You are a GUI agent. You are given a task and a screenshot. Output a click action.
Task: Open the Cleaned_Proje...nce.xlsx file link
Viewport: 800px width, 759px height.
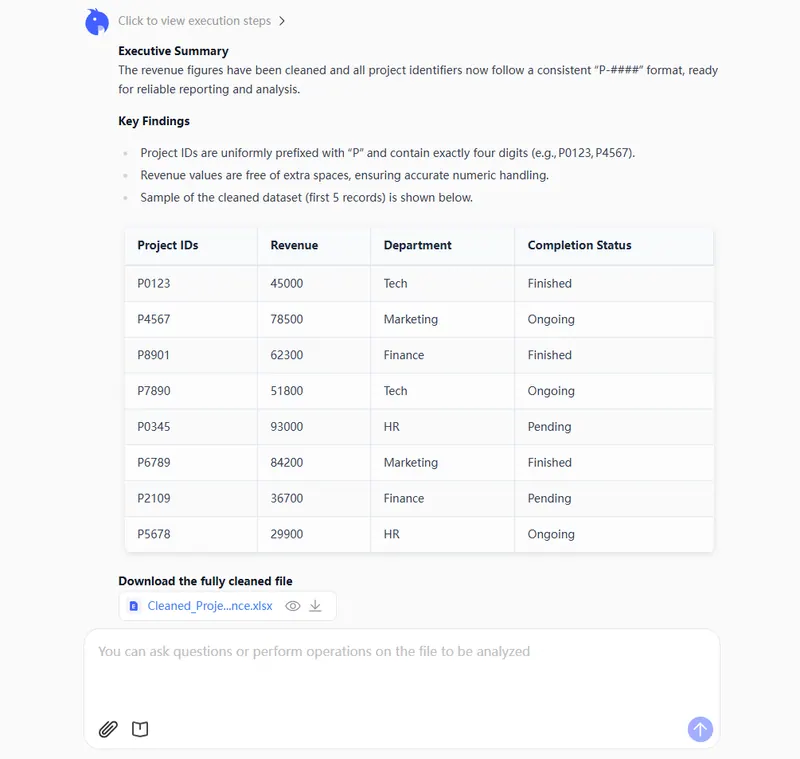[210, 606]
